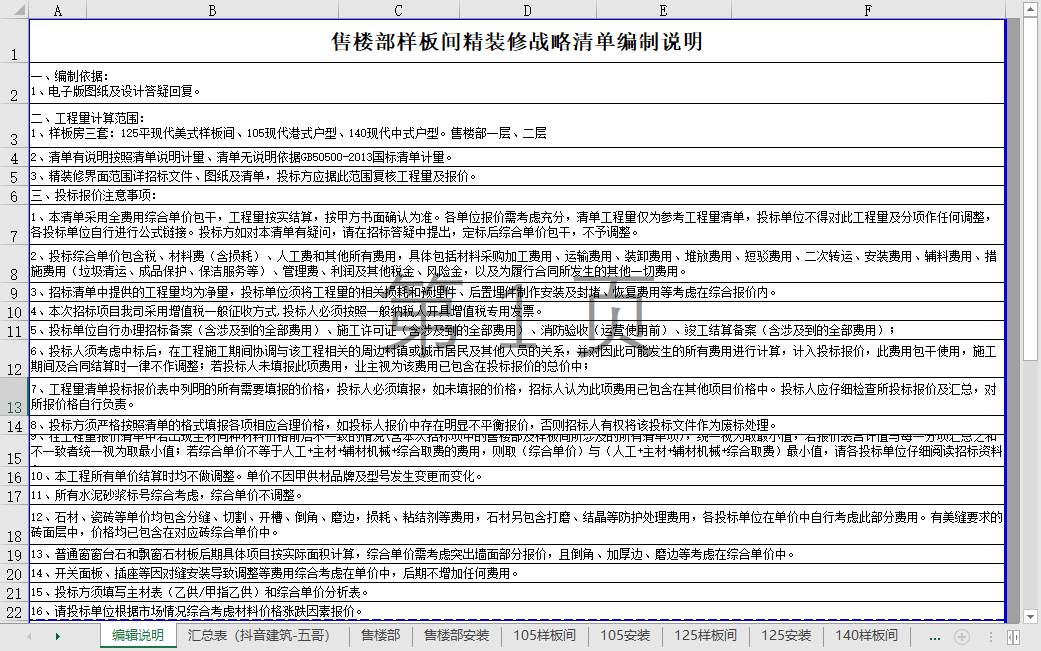Click title 售楼部样板间精装修战略清单编制说明
The height and width of the screenshot is (651, 1041).
click(517, 42)
